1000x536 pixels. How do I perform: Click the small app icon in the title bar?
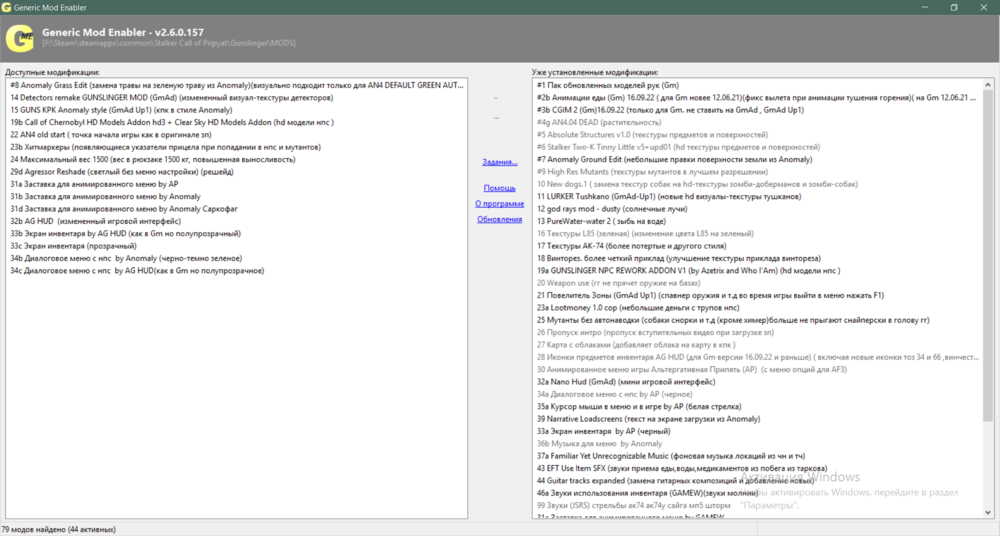point(8,7)
